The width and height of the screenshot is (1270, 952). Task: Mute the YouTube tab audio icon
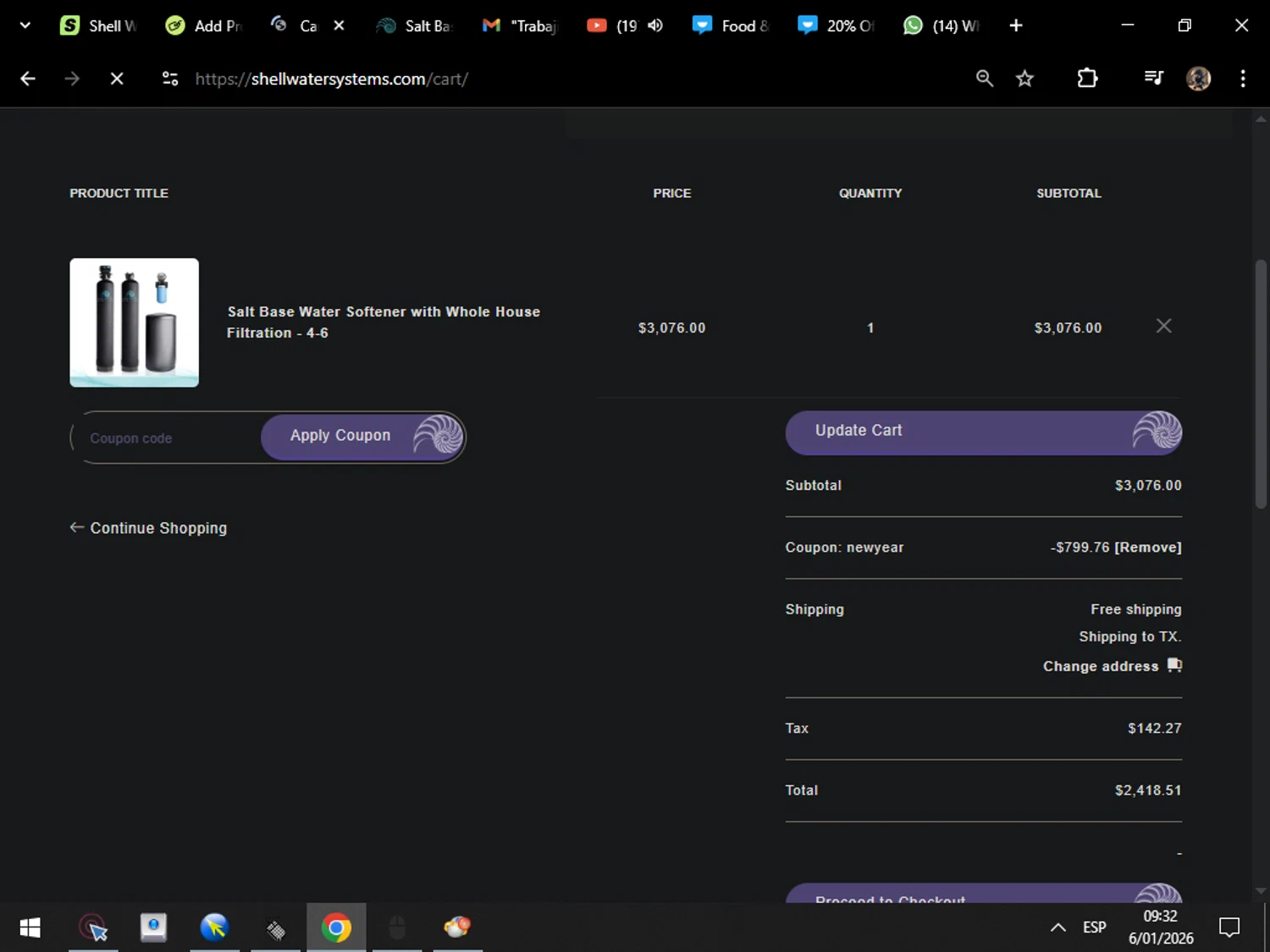coord(655,25)
